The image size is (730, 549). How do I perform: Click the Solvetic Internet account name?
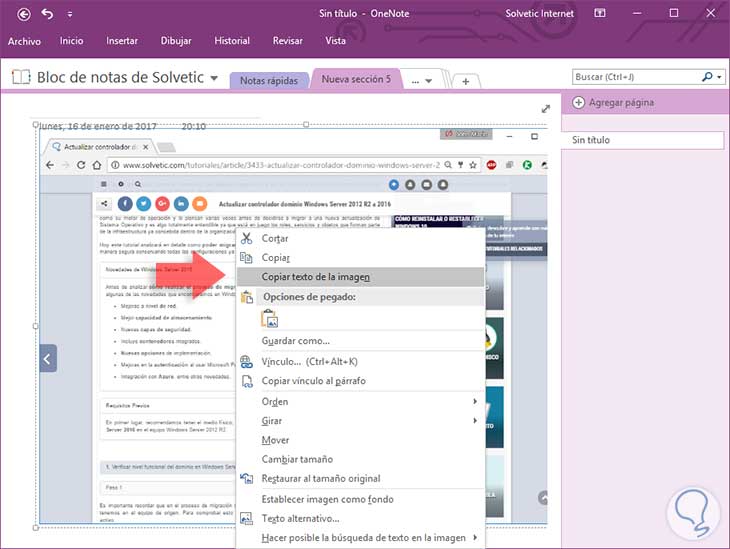pos(540,14)
